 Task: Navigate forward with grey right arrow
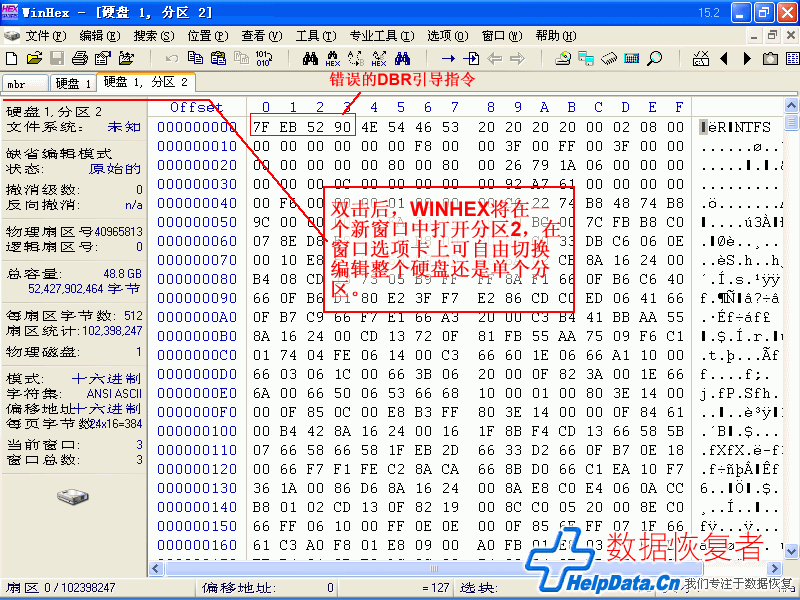517,59
